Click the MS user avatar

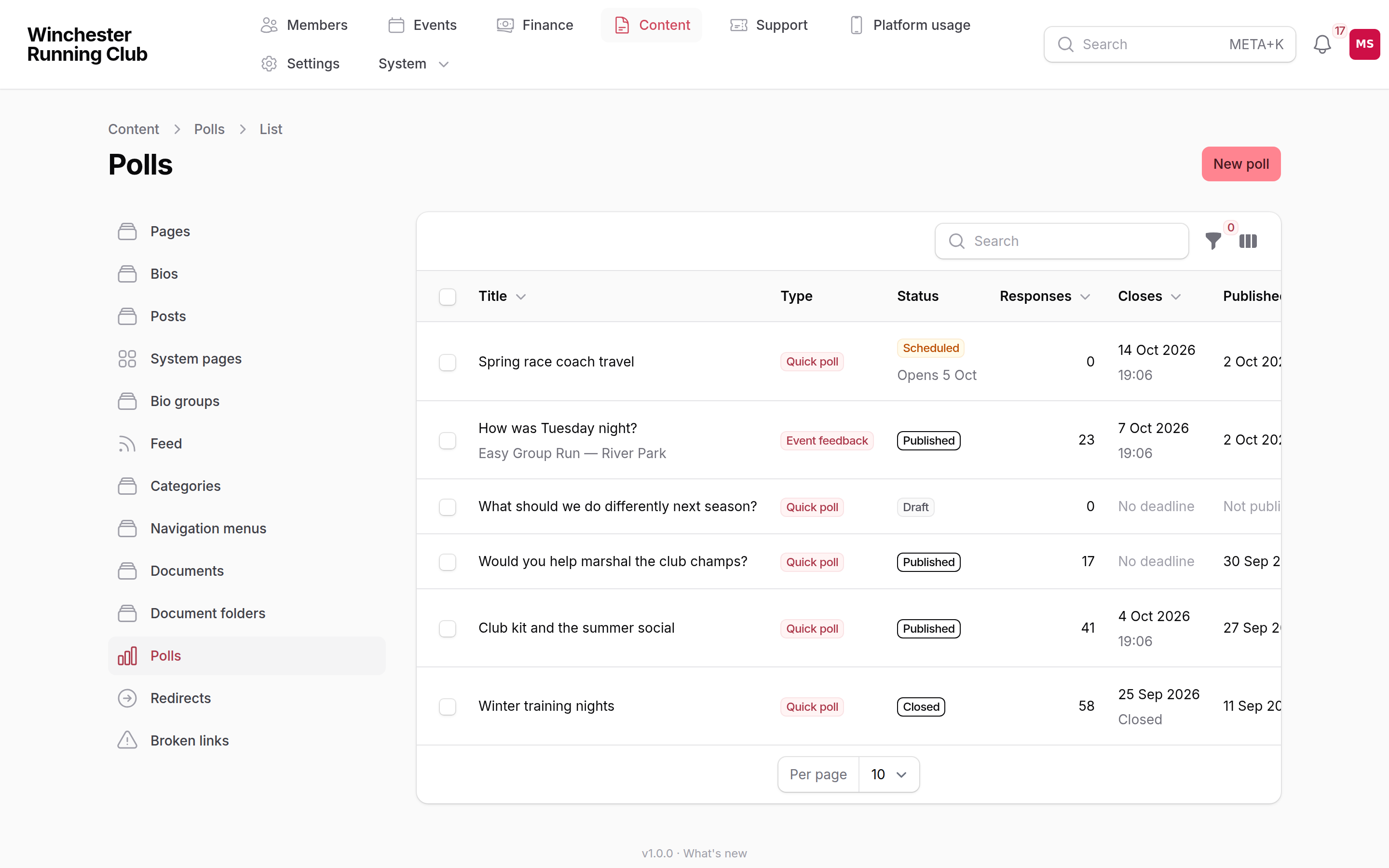1364,44
